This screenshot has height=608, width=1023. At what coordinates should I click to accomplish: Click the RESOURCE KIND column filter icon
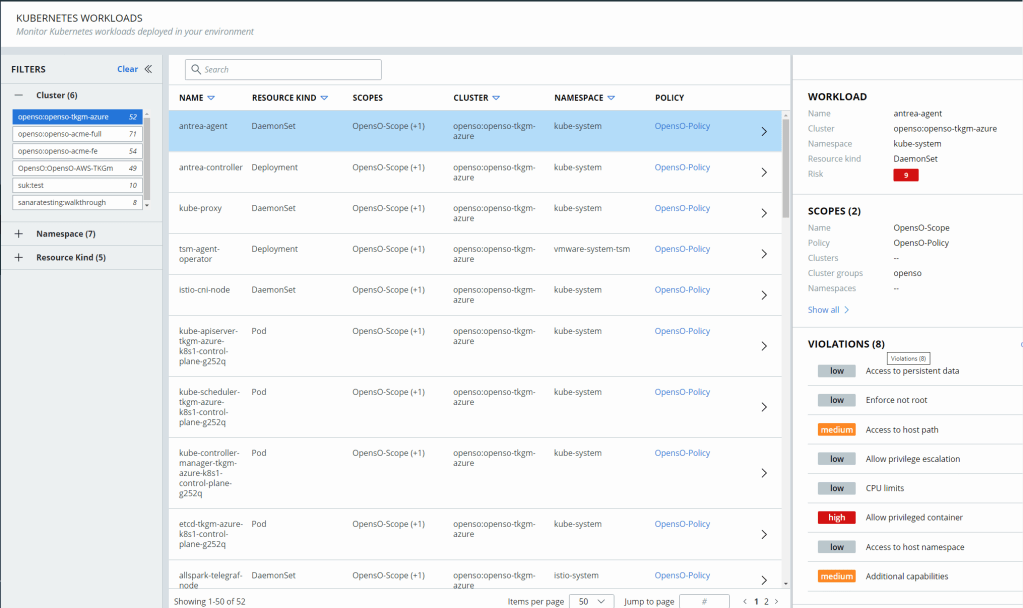[324, 98]
